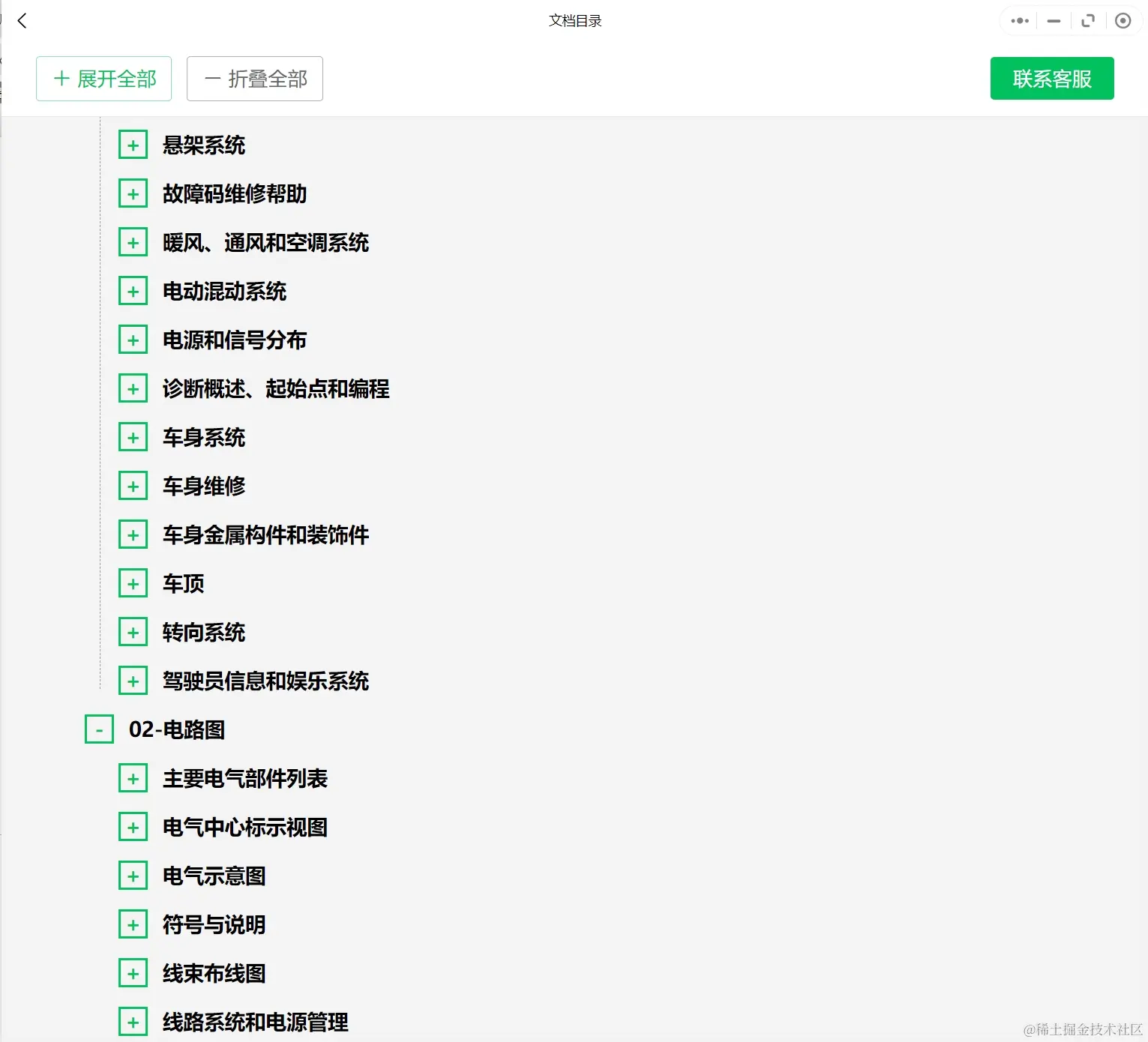The width and height of the screenshot is (1148, 1042).
Task: Toggle open 驾驶员信息和娱乐系统
Action: click(133, 680)
